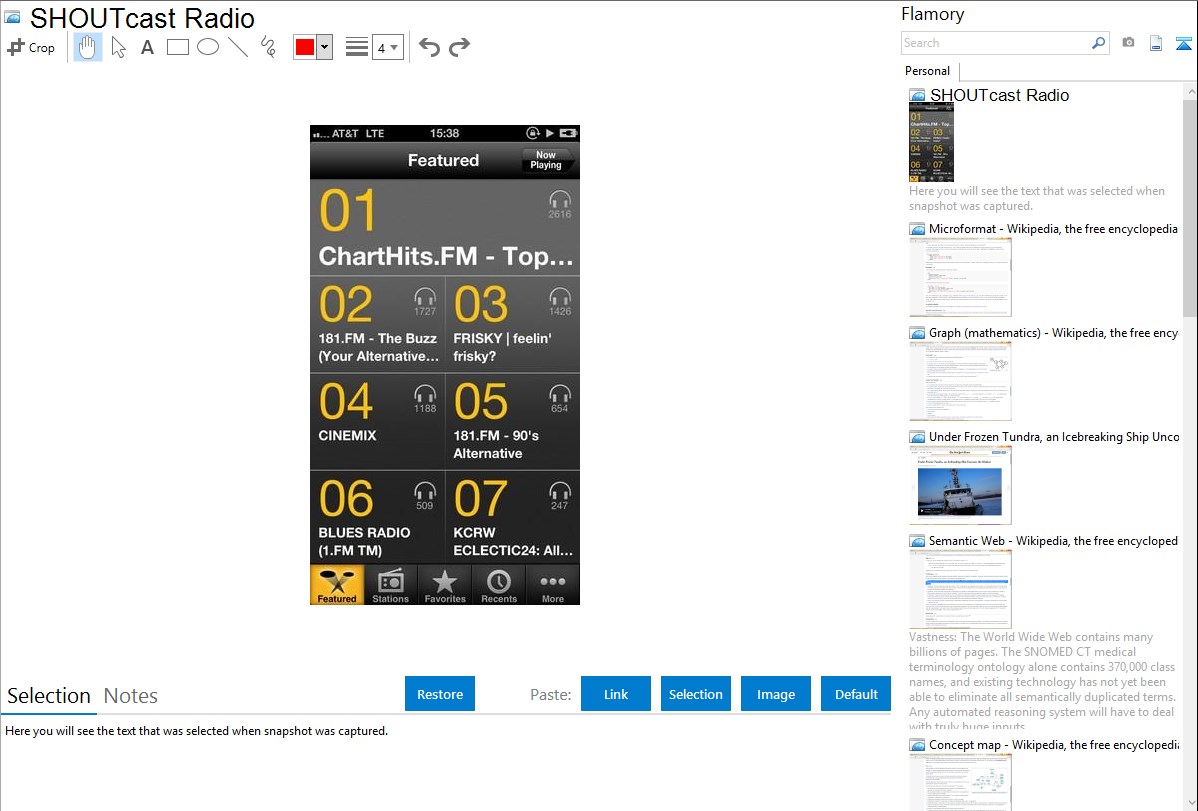Screen dimensions: 1198x811
Task: Click the scrollbar down arrow in snapshot list
Action: (1190, 803)
